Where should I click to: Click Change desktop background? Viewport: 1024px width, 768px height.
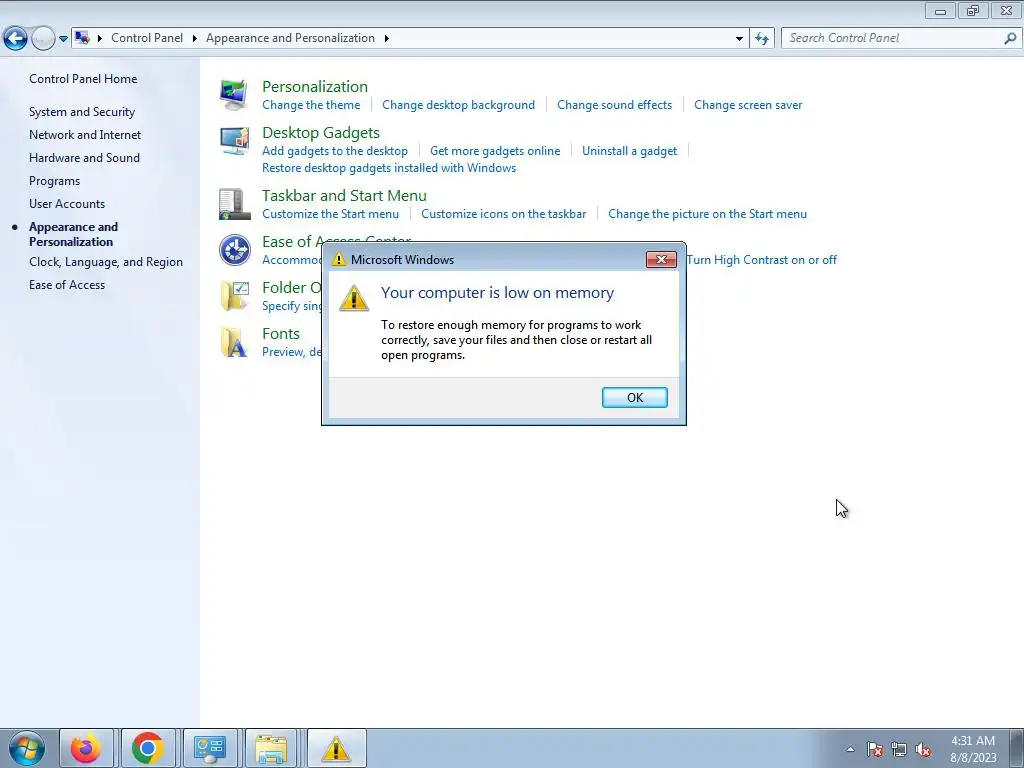click(x=458, y=104)
